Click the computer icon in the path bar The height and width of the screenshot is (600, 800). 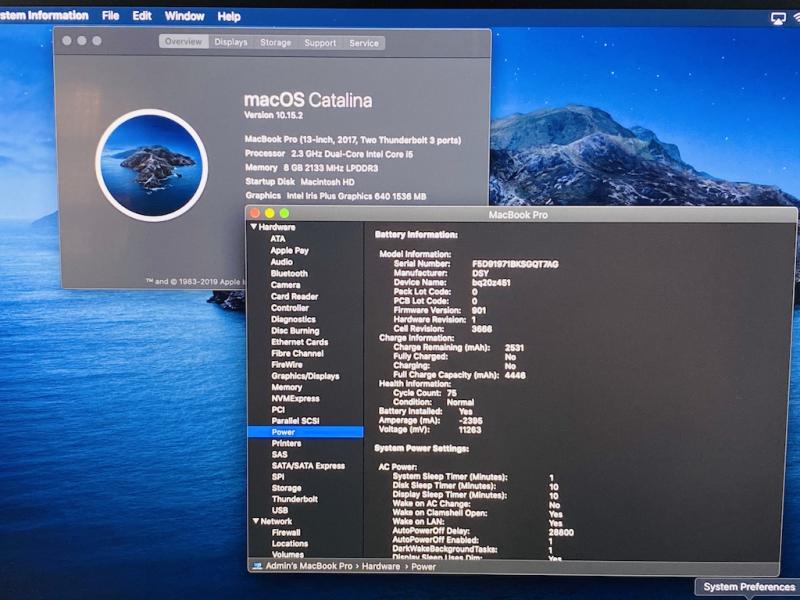[x=257, y=566]
